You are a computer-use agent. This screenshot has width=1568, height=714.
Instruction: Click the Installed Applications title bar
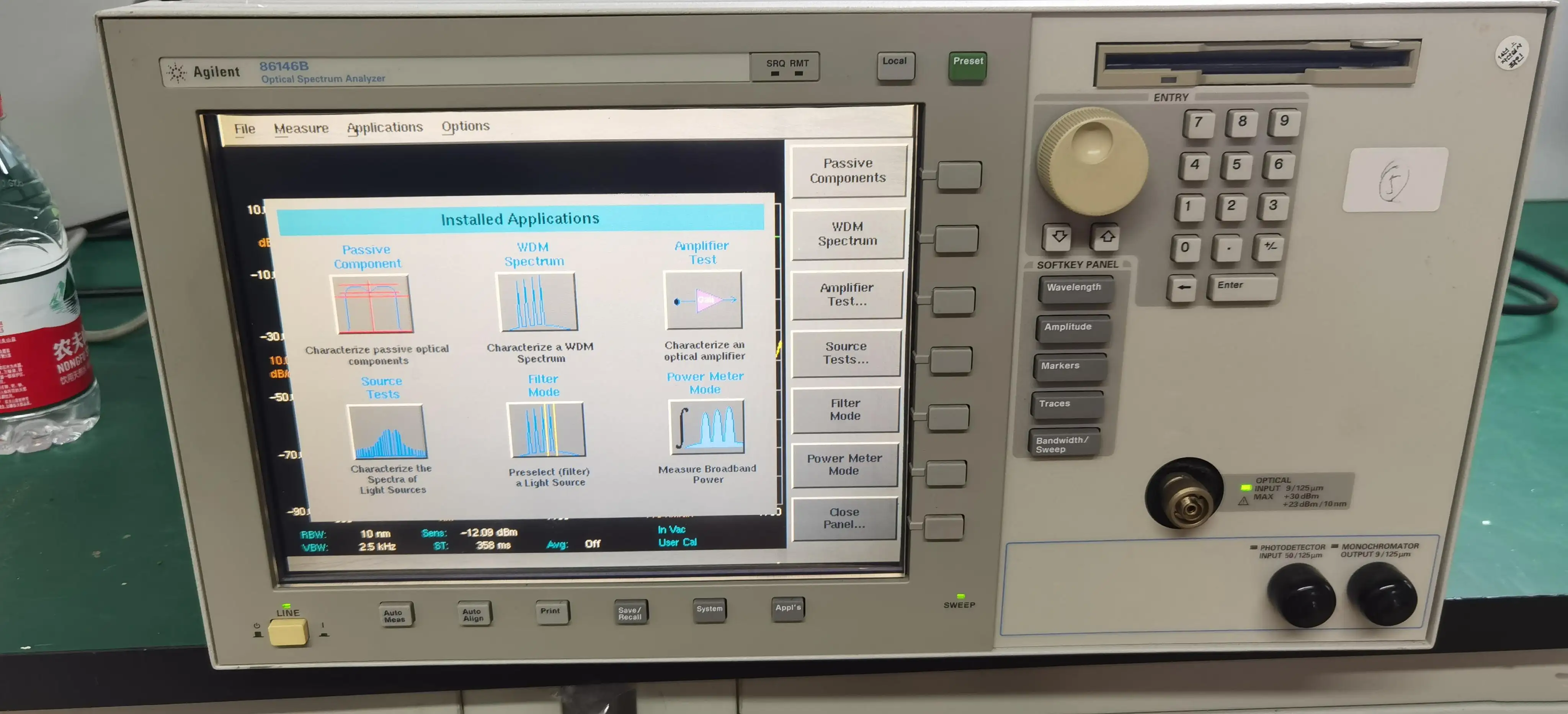click(x=521, y=219)
